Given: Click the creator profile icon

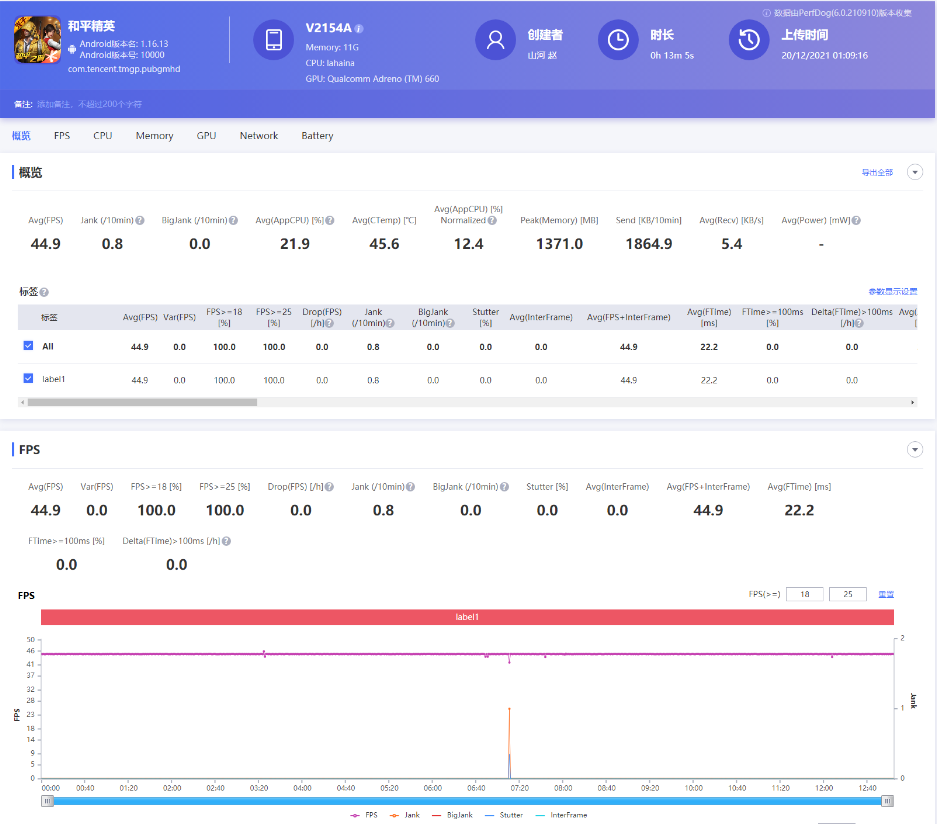Looking at the screenshot, I should (x=494, y=40).
